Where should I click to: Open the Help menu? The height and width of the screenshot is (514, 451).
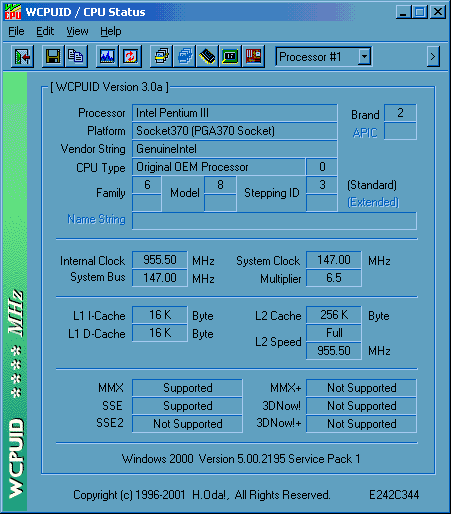(x=111, y=31)
